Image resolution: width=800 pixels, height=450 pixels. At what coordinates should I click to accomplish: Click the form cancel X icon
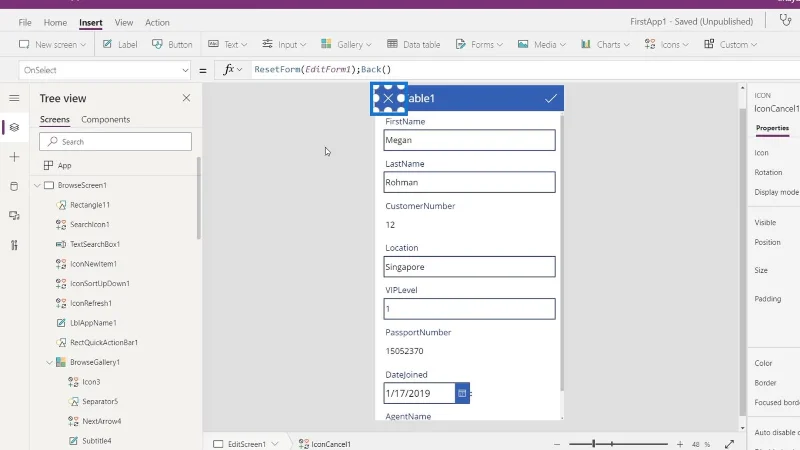tap(388, 98)
